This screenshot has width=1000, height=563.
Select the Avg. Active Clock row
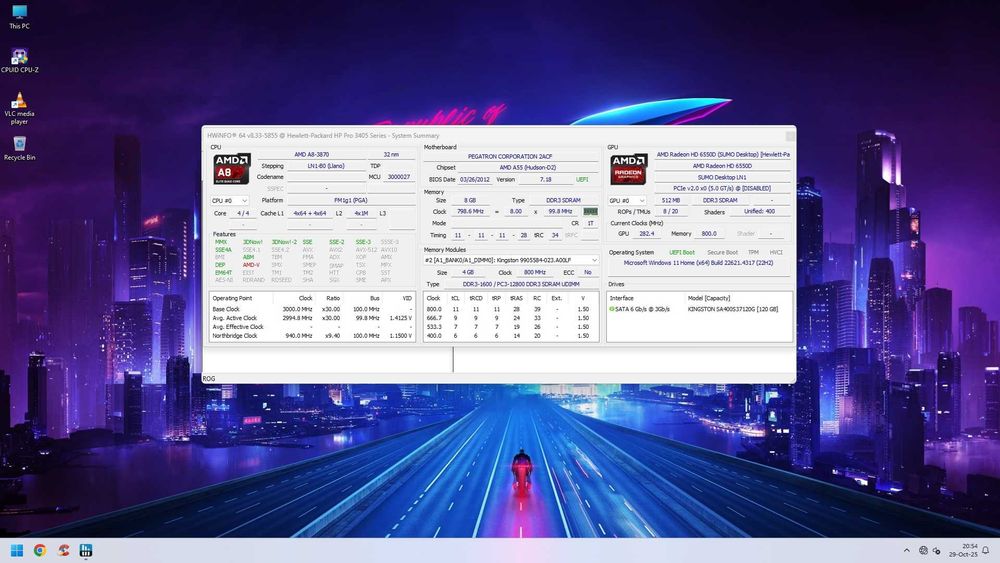pos(312,318)
